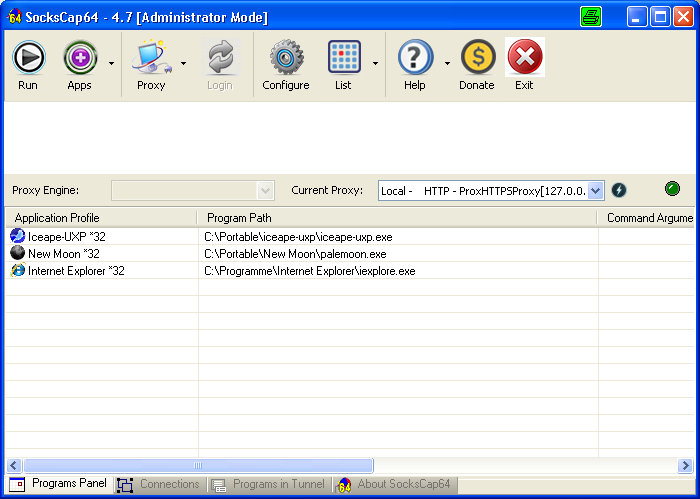The width and height of the screenshot is (700, 499).
Task: Expand the Apps dropdown arrow
Action: (111, 63)
